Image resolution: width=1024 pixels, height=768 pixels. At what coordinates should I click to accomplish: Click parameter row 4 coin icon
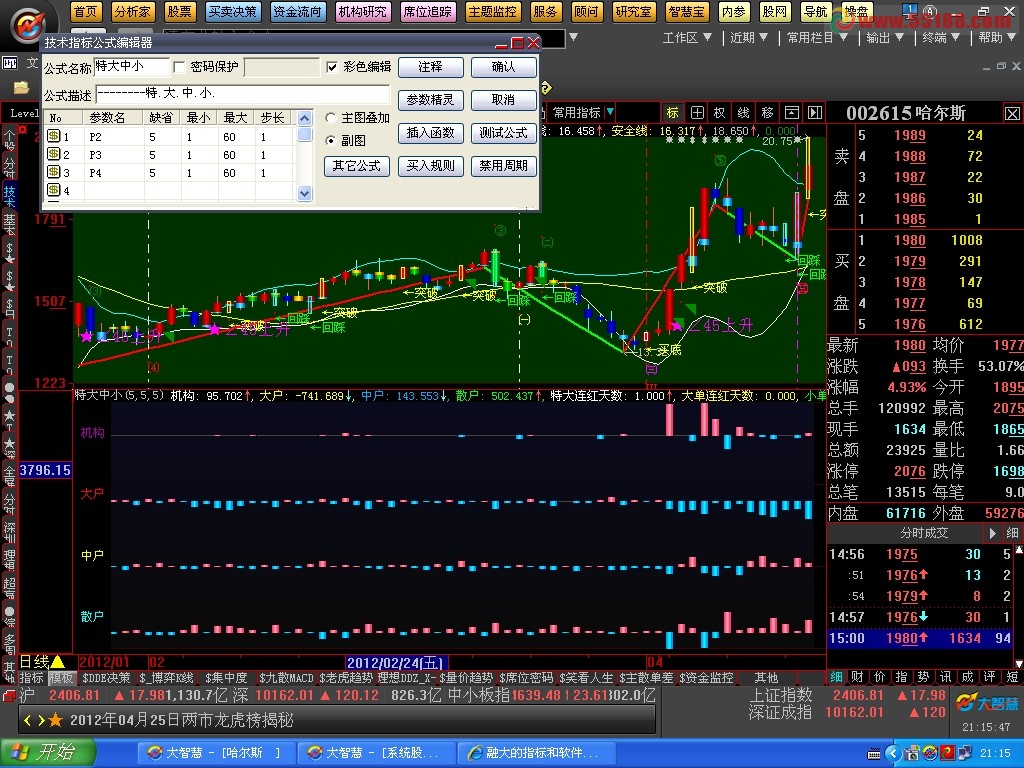pyautogui.click(x=54, y=190)
